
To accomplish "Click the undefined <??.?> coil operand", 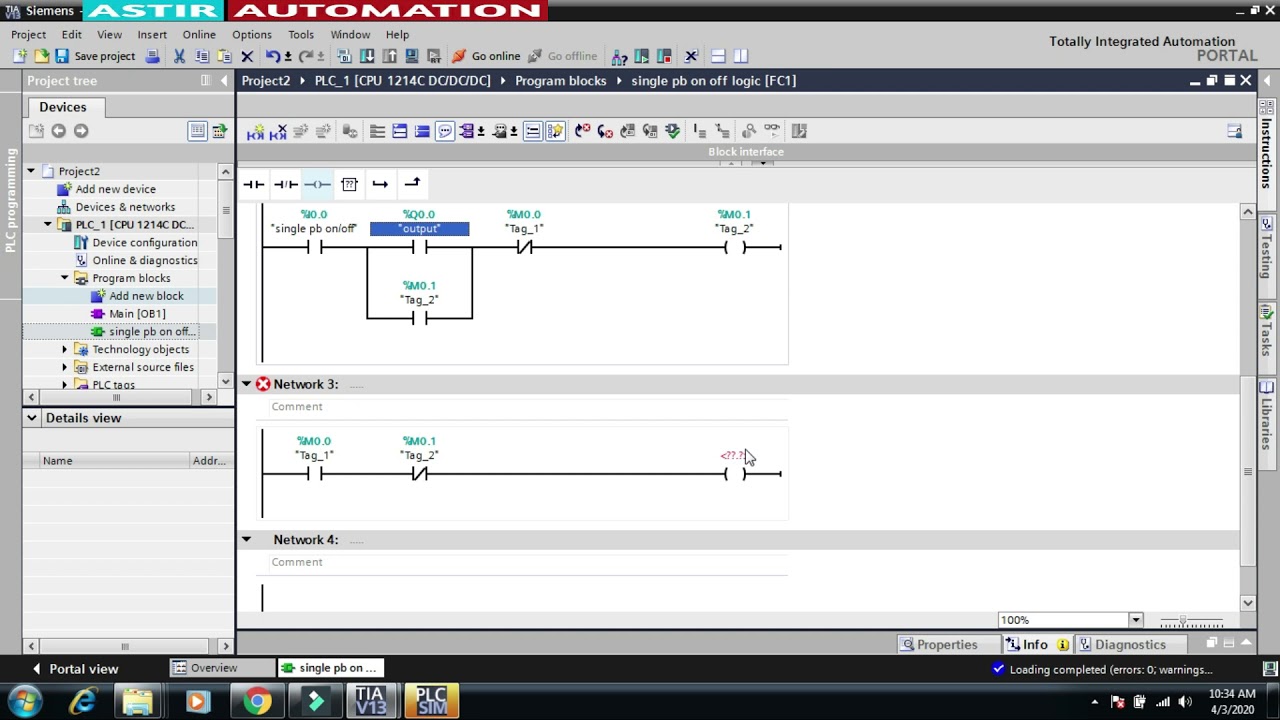I will pyautogui.click(x=733, y=456).
